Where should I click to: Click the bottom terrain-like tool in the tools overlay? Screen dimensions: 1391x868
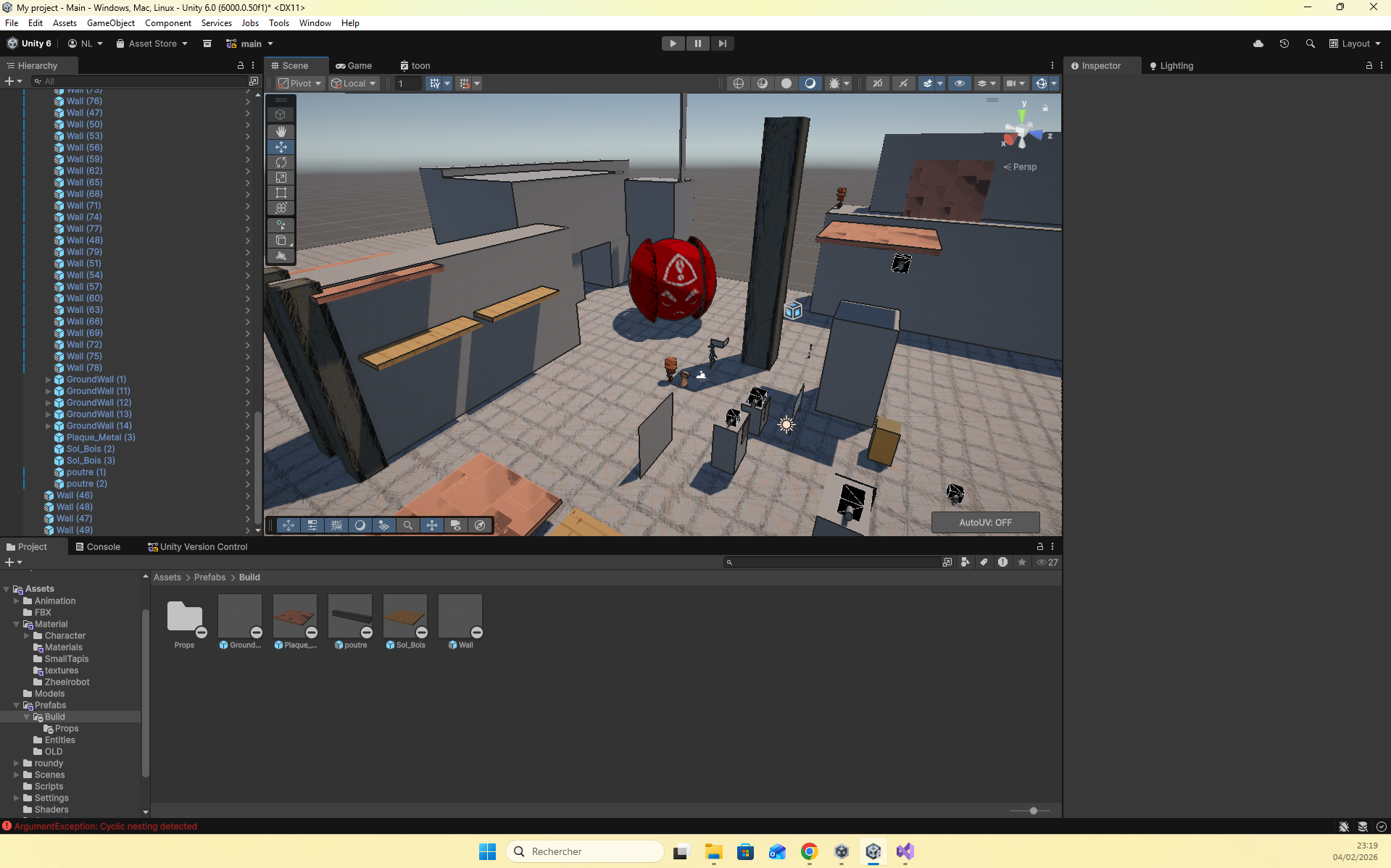[281, 256]
